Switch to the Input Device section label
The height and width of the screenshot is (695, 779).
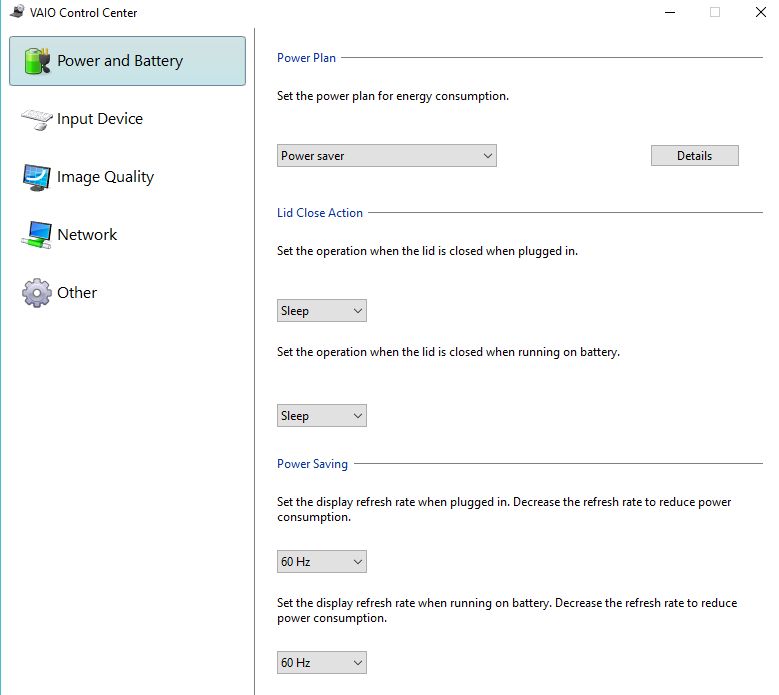(100, 119)
